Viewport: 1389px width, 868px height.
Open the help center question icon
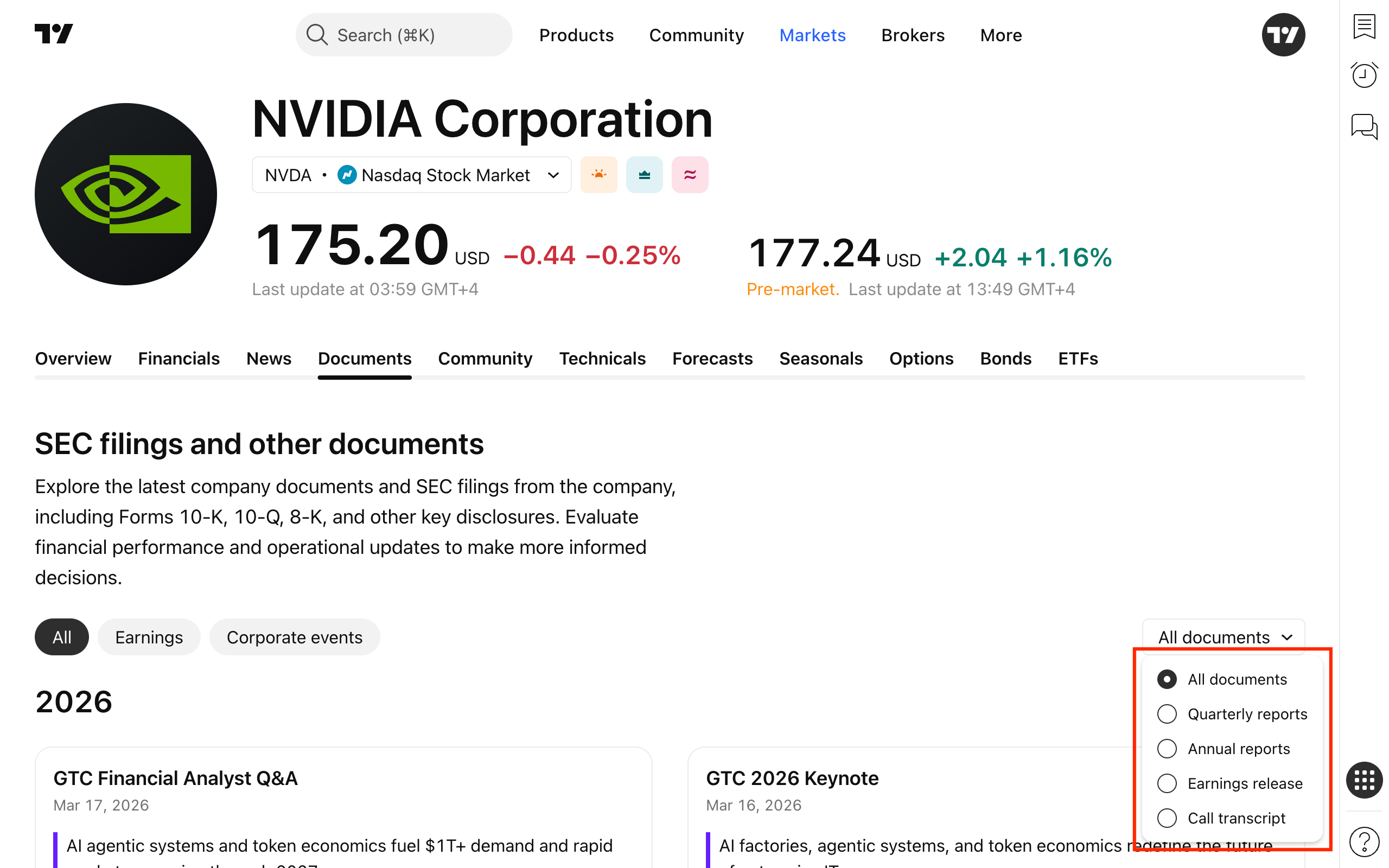coord(1363,841)
